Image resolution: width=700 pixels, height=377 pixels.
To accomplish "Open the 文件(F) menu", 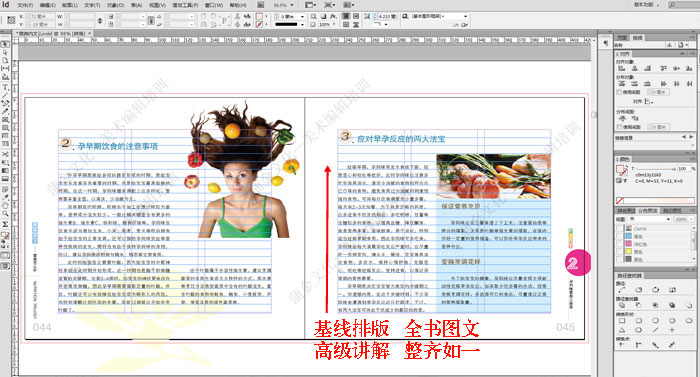I will 25,5.
